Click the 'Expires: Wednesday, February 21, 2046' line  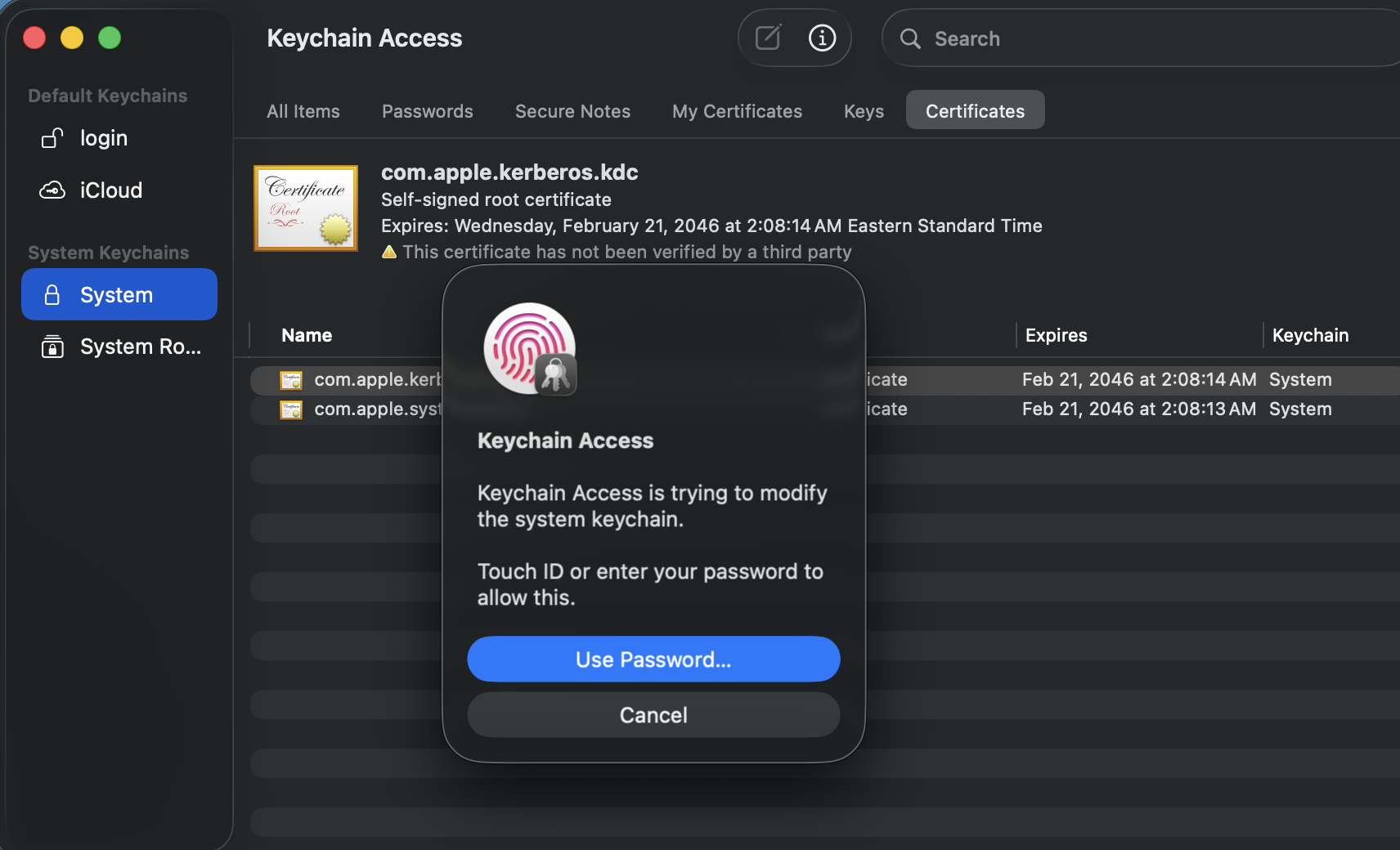pyautogui.click(x=711, y=226)
